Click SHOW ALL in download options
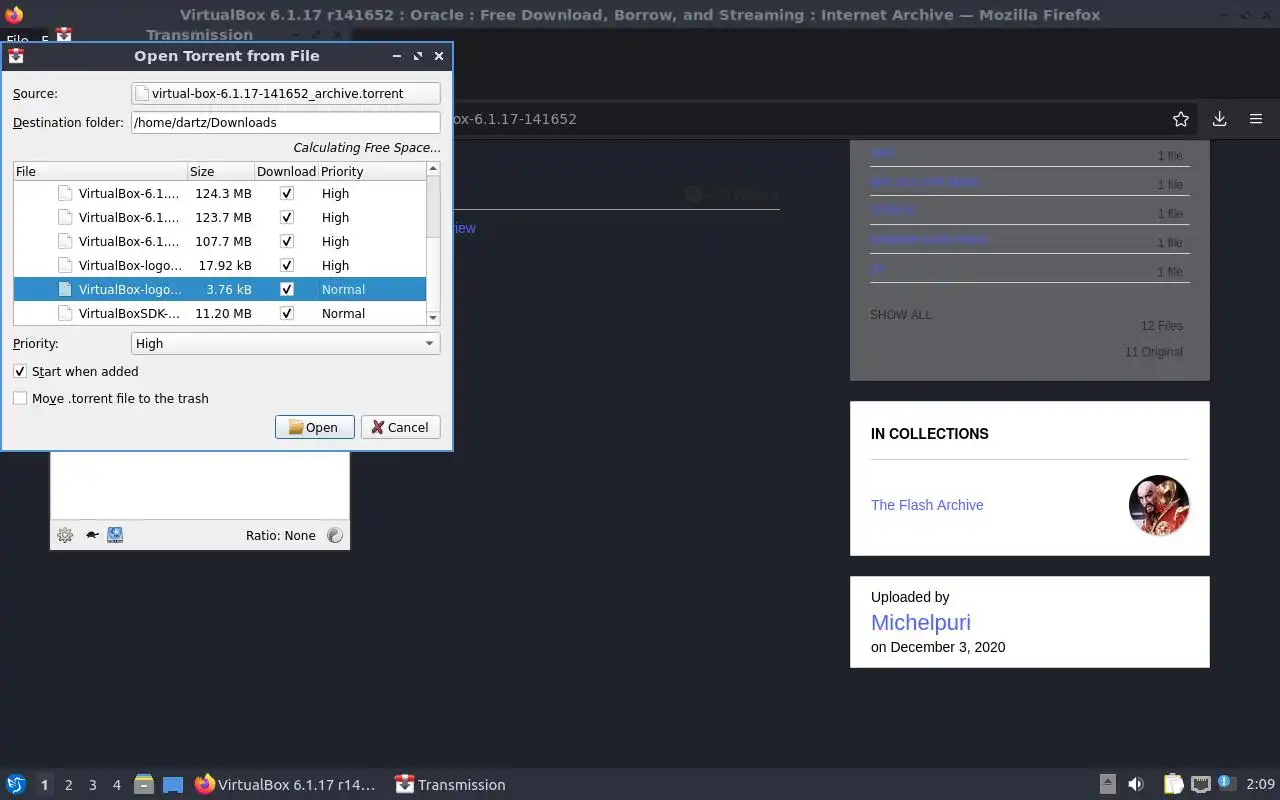Screen dimensions: 1280x800 point(900,314)
